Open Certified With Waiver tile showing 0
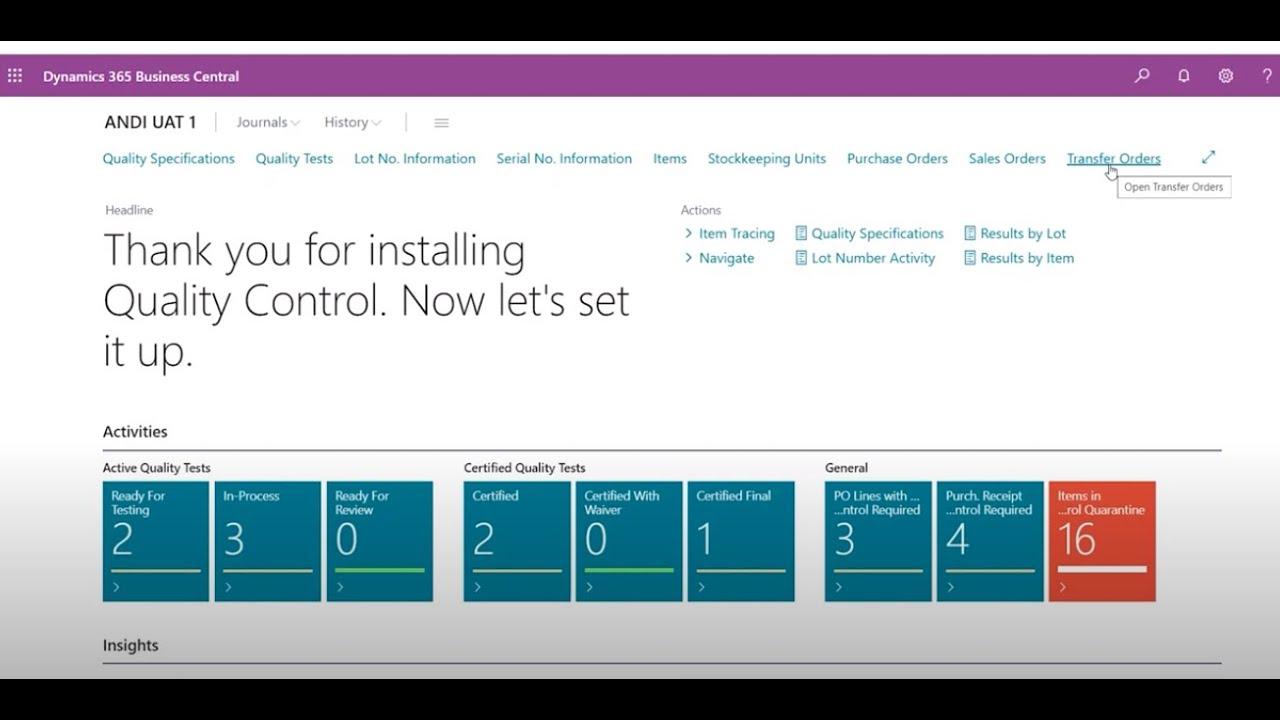The image size is (1280, 720). pyautogui.click(x=629, y=541)
